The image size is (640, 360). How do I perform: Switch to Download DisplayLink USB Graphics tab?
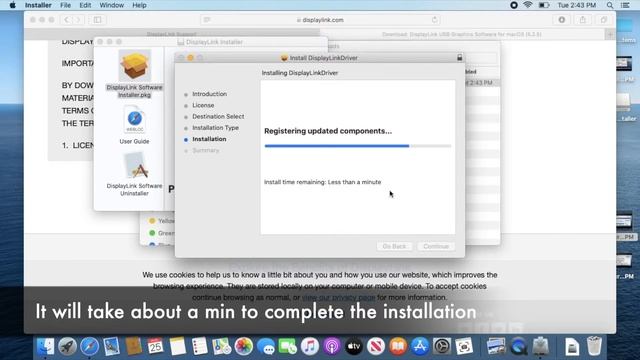(462, 34)
